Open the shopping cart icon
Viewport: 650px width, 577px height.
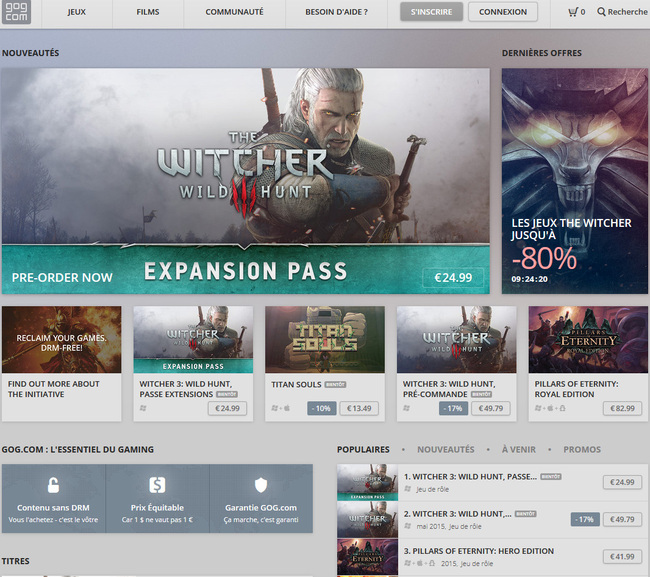click(x=572, y=12)
